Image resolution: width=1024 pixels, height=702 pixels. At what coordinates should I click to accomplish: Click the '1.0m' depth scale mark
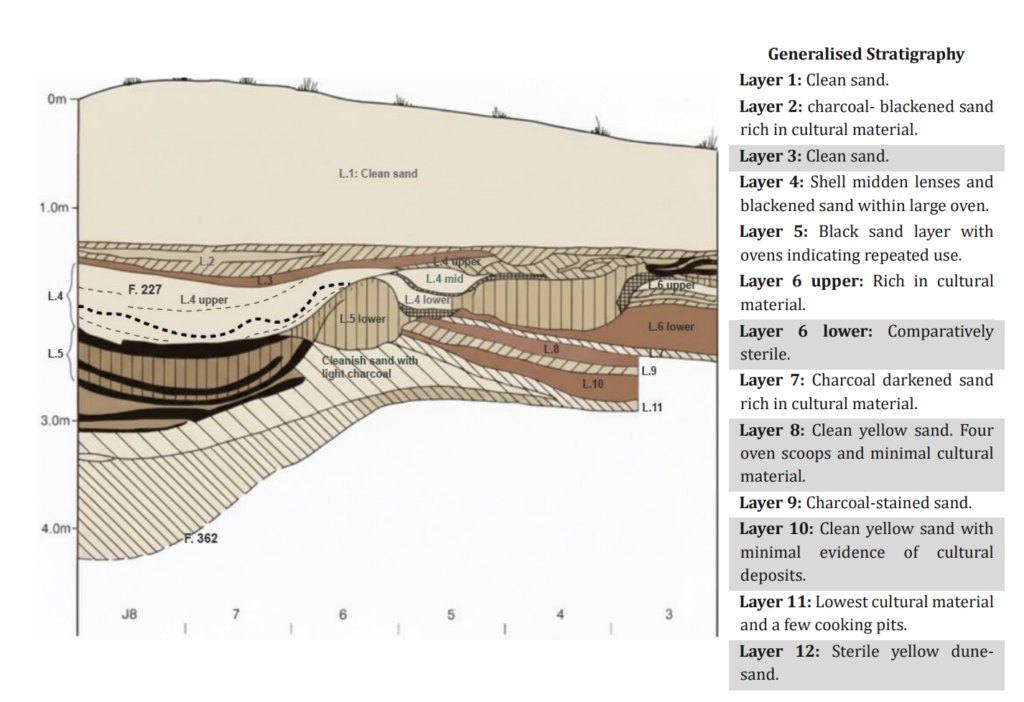point(53,208)
